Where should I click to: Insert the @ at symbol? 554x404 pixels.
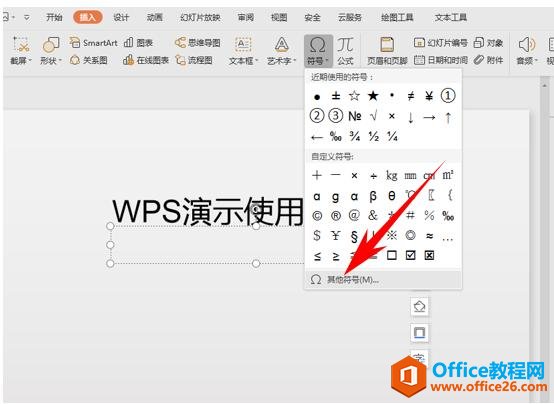pyautogui.click(x=354, y=216)
